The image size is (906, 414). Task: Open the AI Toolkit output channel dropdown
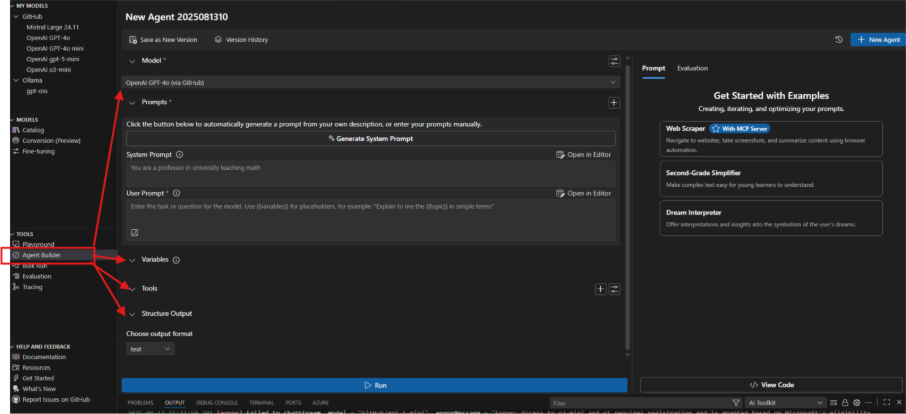click(786, 402)
